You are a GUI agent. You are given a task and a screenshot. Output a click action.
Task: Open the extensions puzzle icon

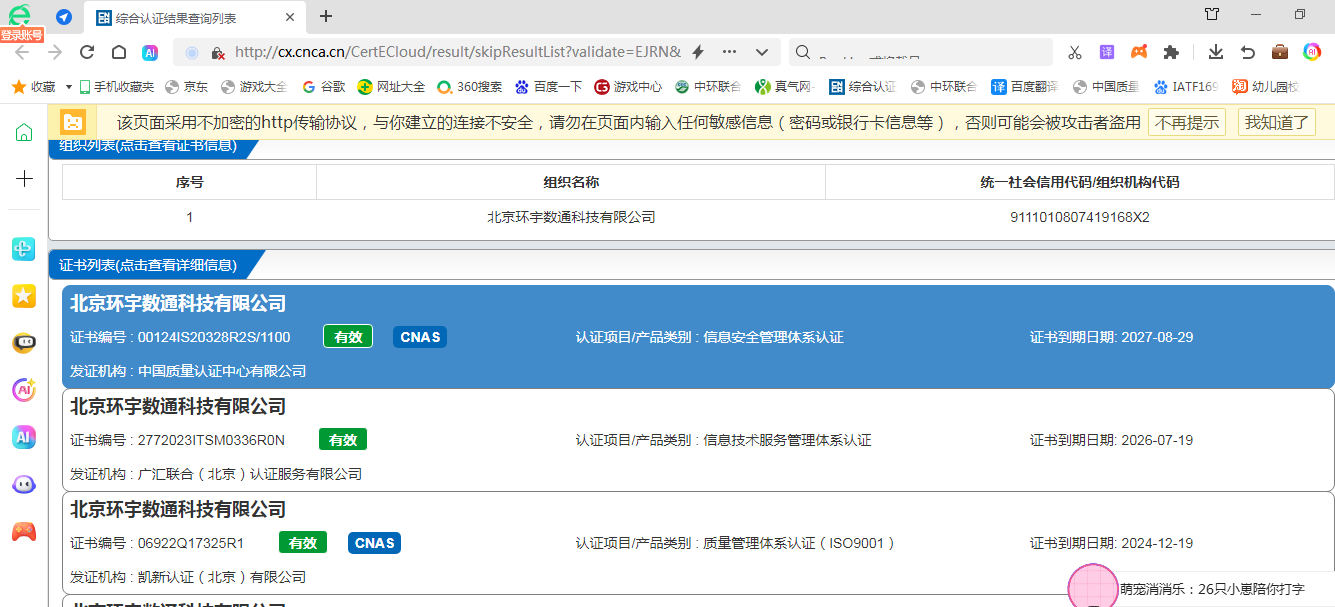[1171, 52]
